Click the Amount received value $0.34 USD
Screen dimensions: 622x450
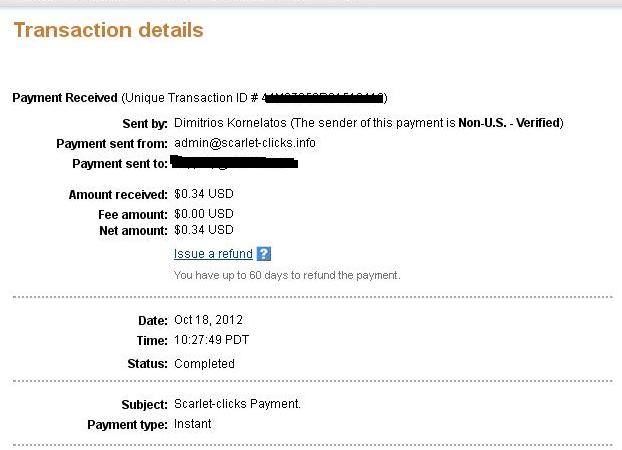[204, 194]
